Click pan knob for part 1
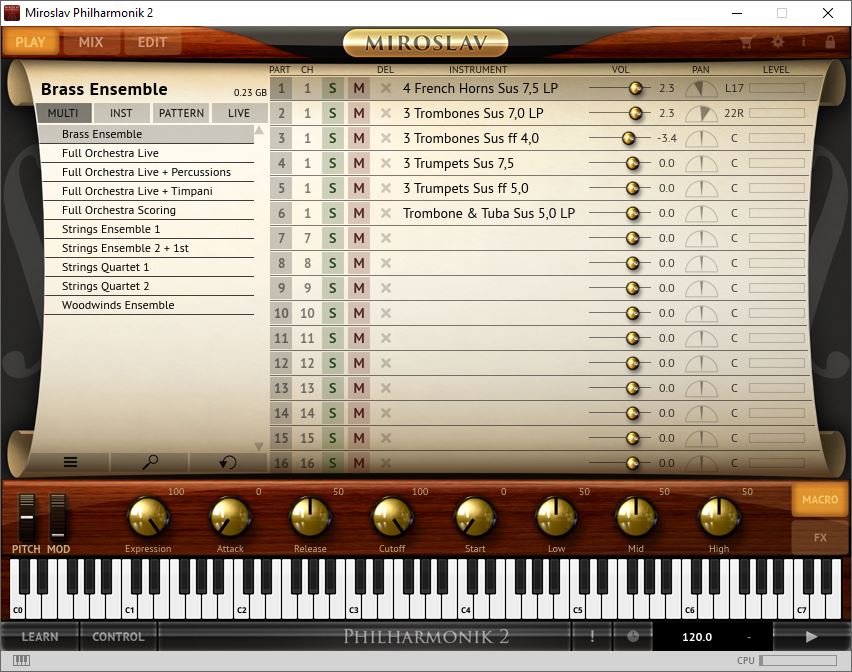The width and height of the screenshot is (852, 672). (x=701, y=89)
